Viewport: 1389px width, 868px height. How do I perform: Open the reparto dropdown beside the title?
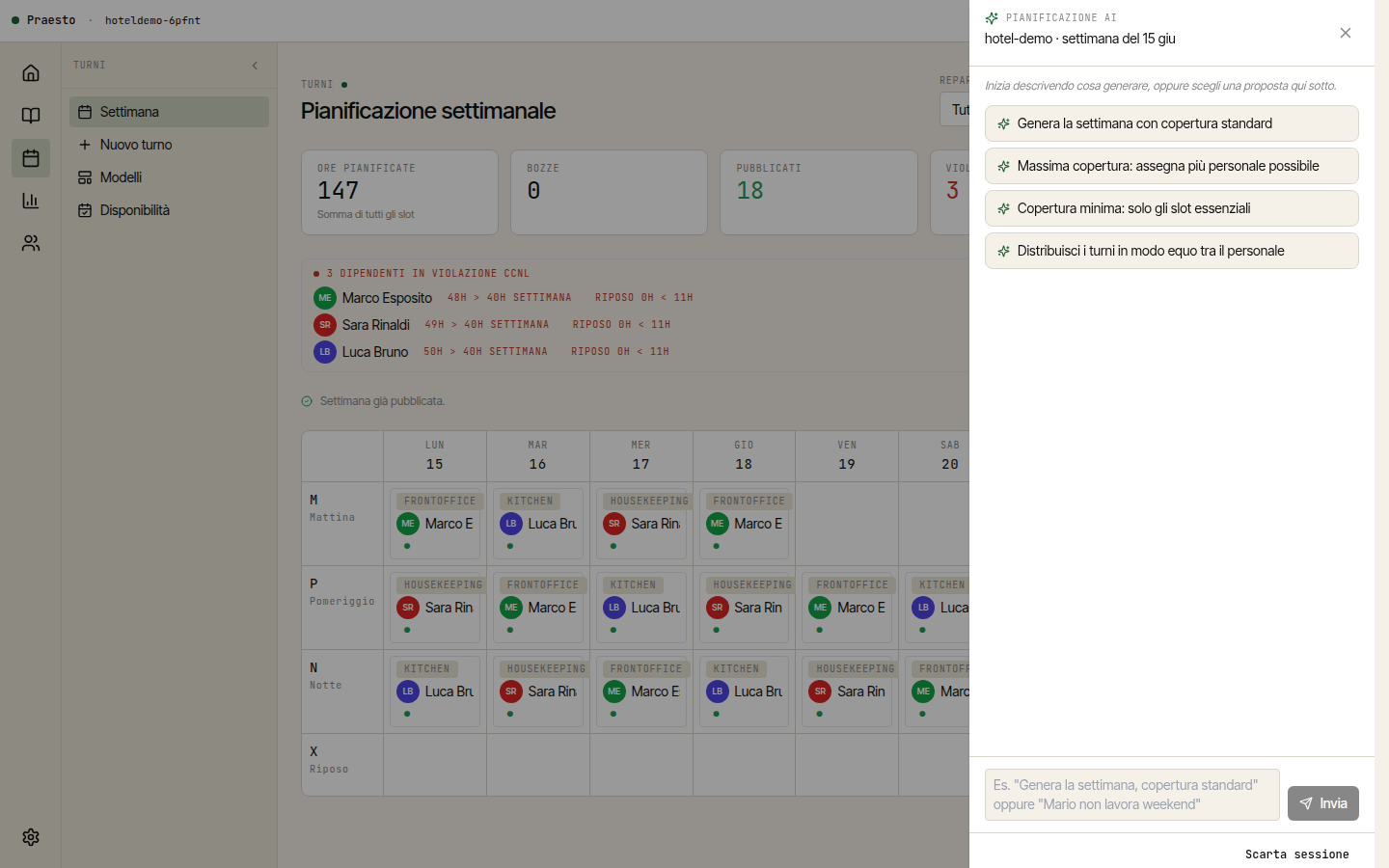coord(955,110)
